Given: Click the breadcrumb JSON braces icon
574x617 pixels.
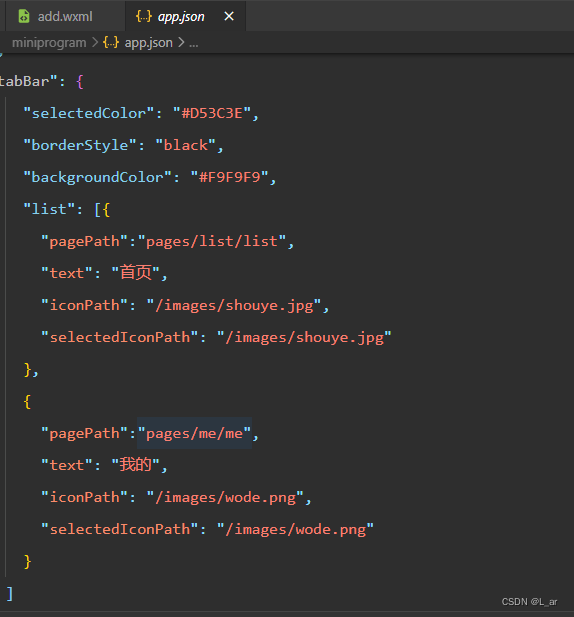Looking at the screenshot, I should [x=111, y=42].
